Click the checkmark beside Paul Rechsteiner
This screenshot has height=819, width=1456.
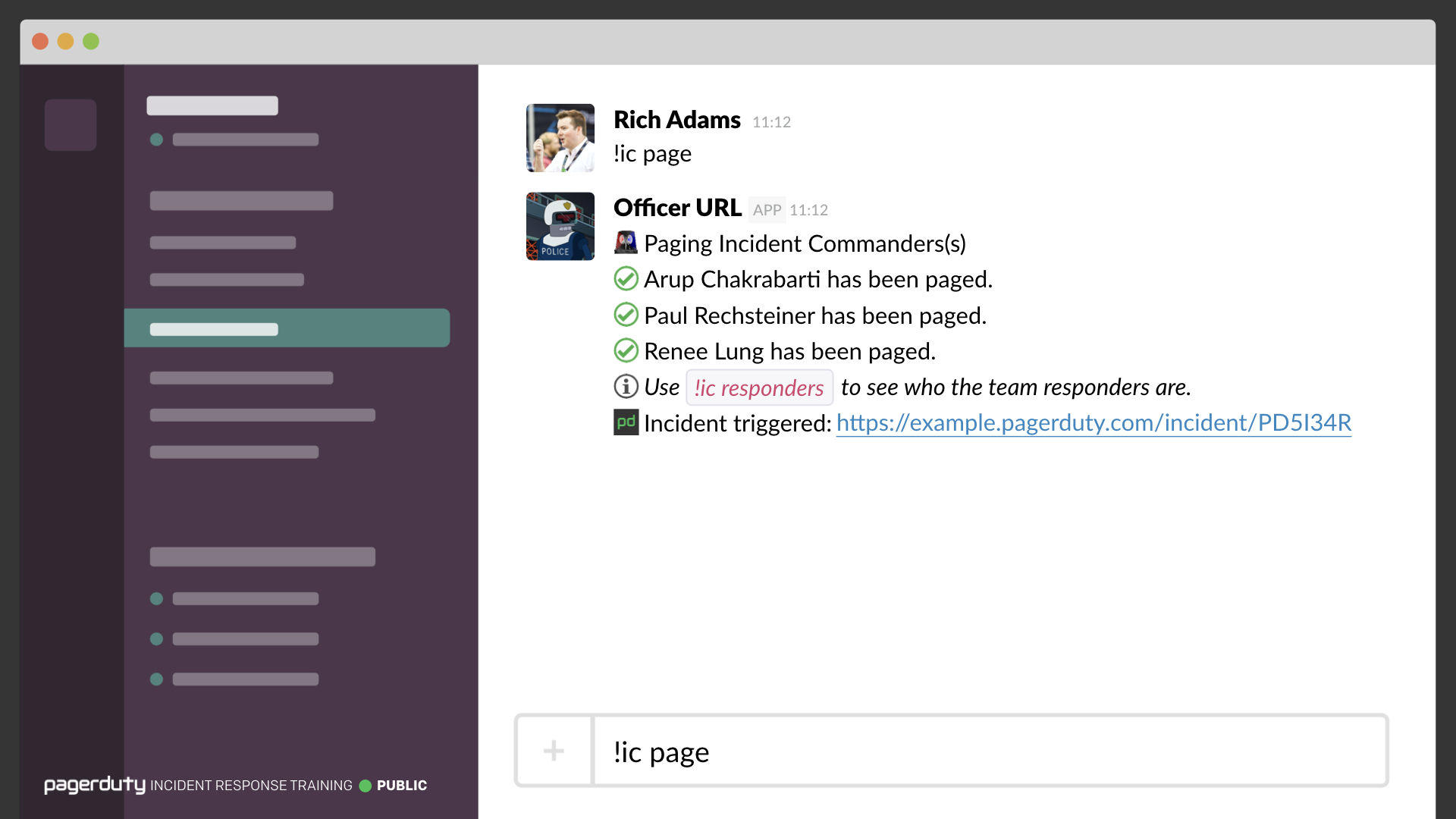tap(626, 315)
